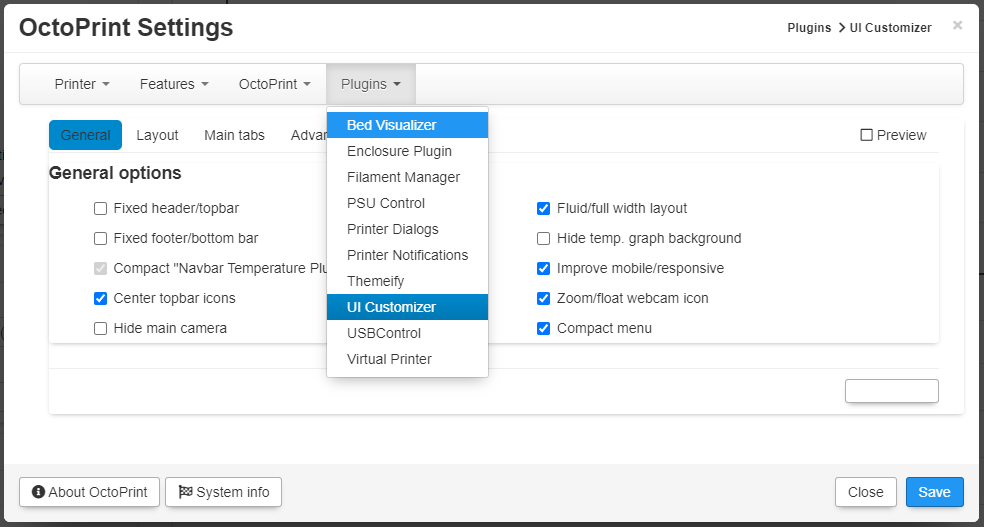Open Filament Manager plugin settings

407,178
